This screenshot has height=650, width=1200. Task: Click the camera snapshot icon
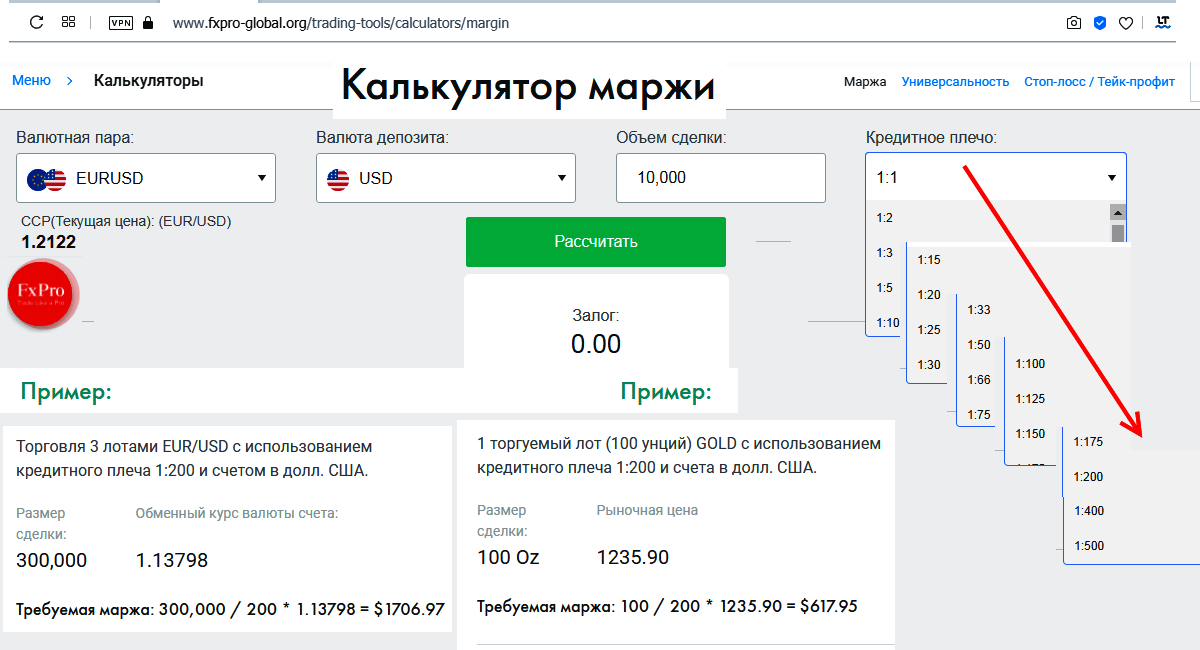click(x=1074, y=22)
